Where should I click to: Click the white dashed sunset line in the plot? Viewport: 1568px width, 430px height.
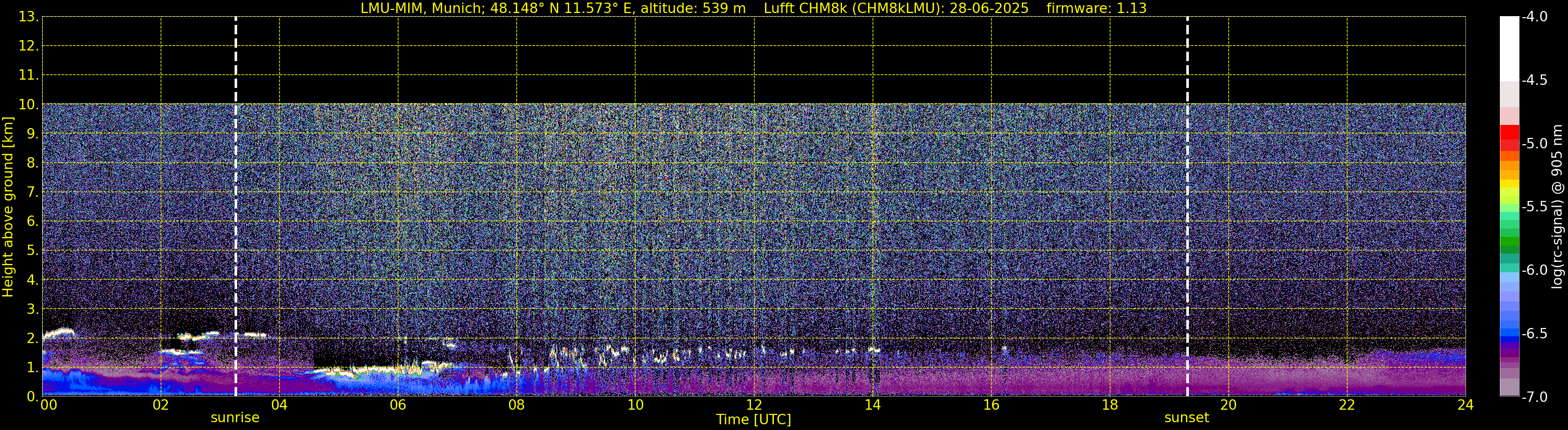click(1187, 207)
